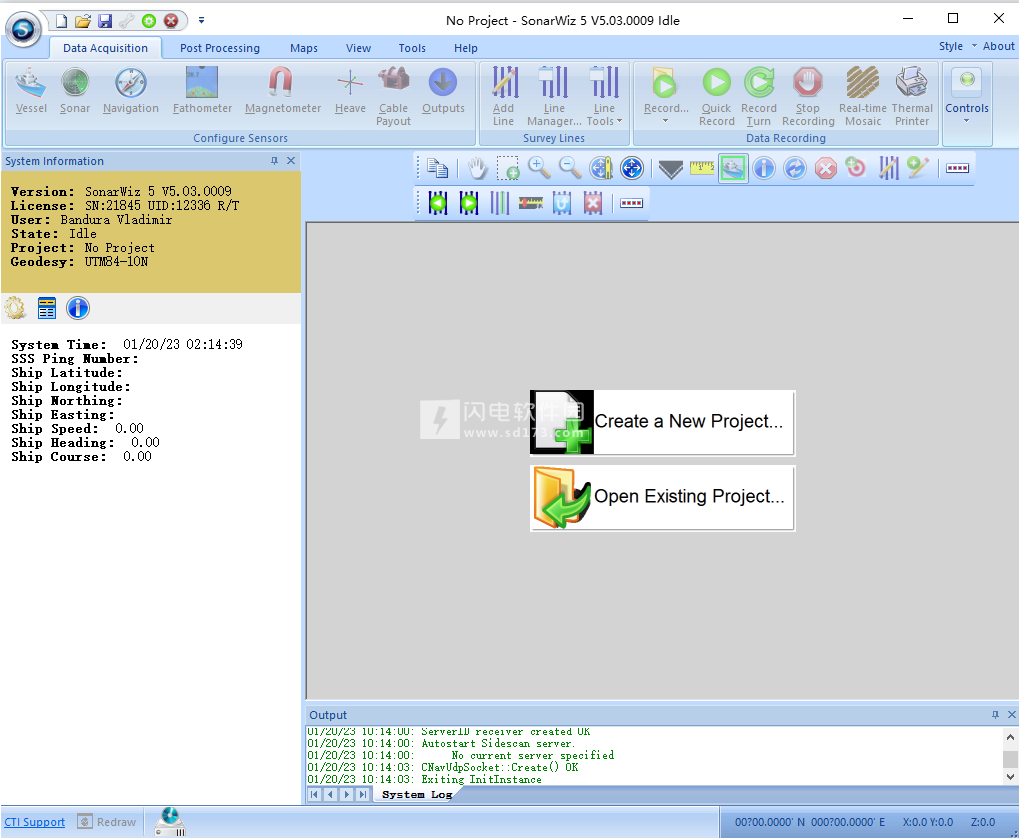Select the System Log tab
This screenshot has width=1019, height=839.
[x=417, y=795]
